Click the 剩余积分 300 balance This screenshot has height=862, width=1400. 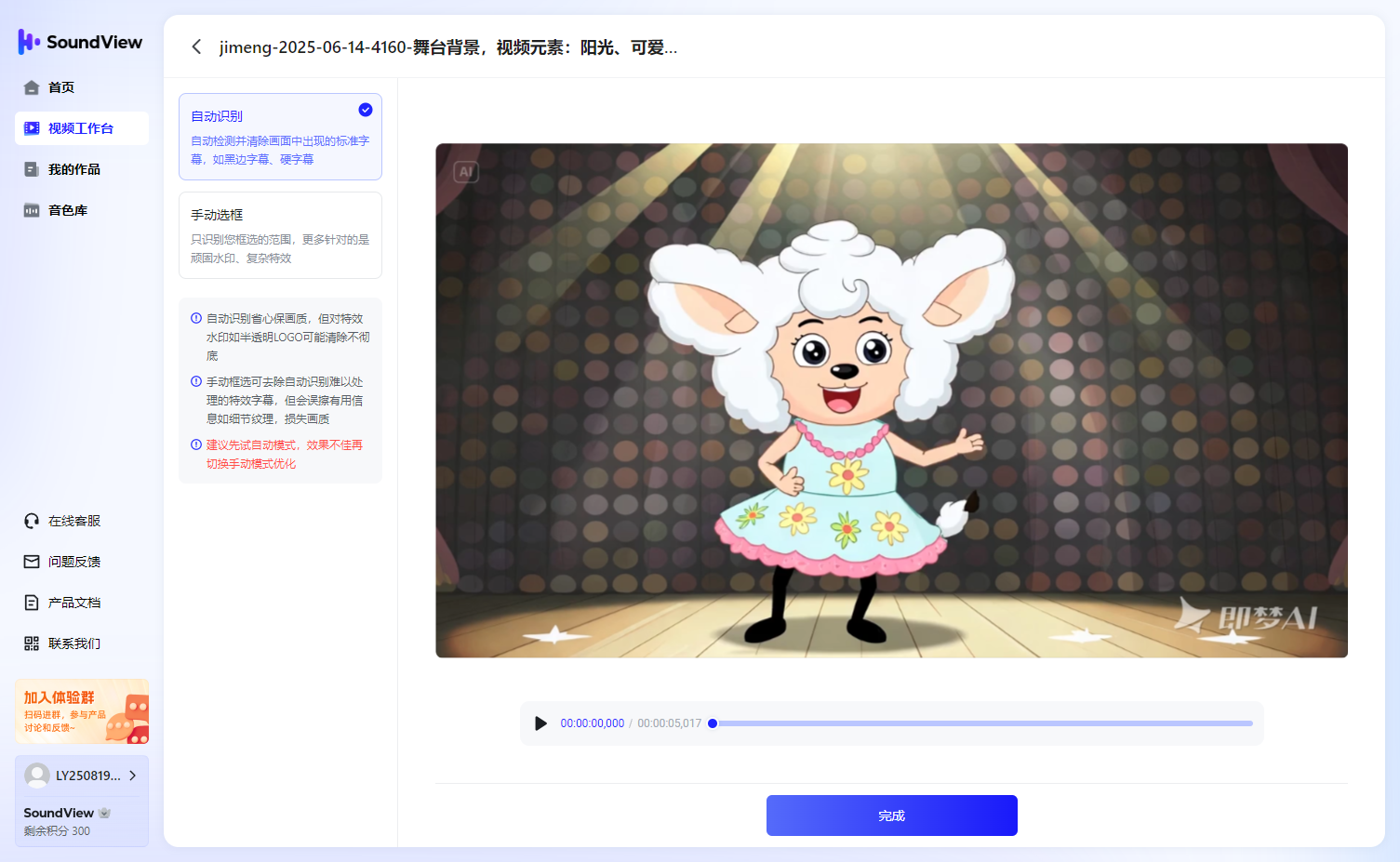coord(57,831)
